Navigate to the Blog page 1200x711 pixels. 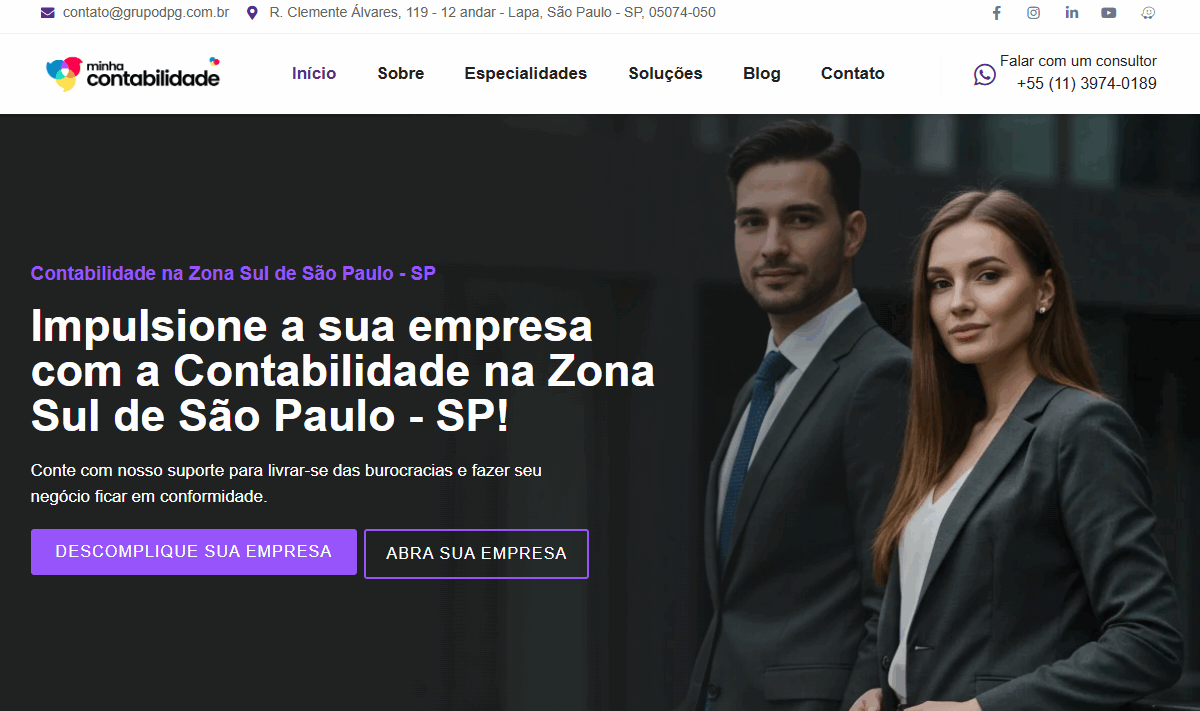[762, 73]
